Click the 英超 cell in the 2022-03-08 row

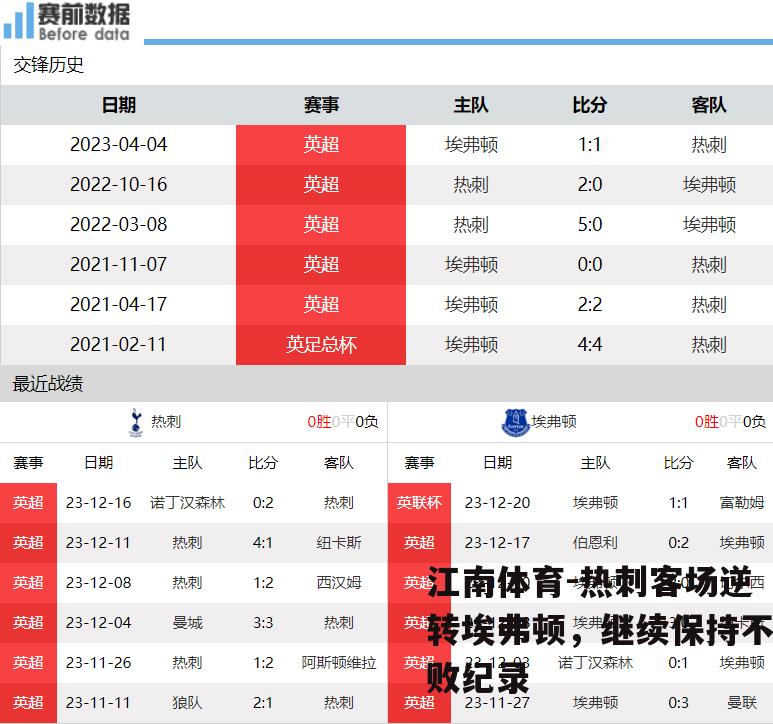click(321, 225)
